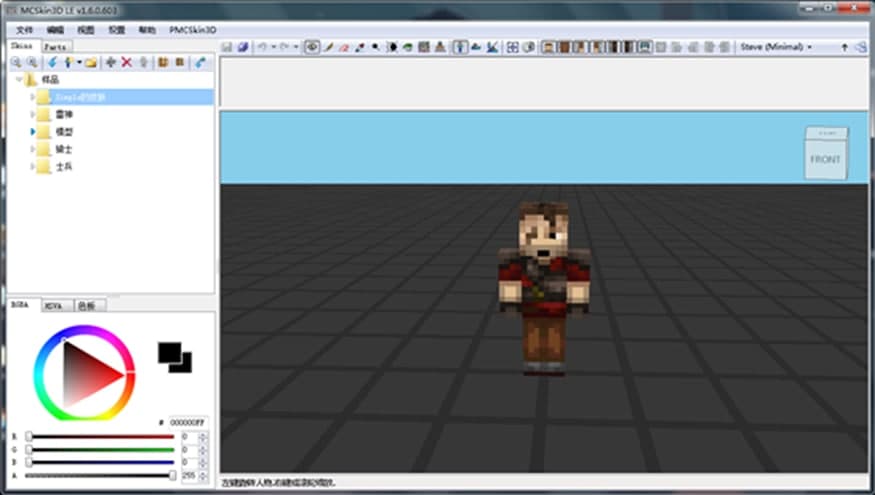Switch to perspective 3D view mode
The width and height of the screenshot is (875, 495).
(460, 47)
